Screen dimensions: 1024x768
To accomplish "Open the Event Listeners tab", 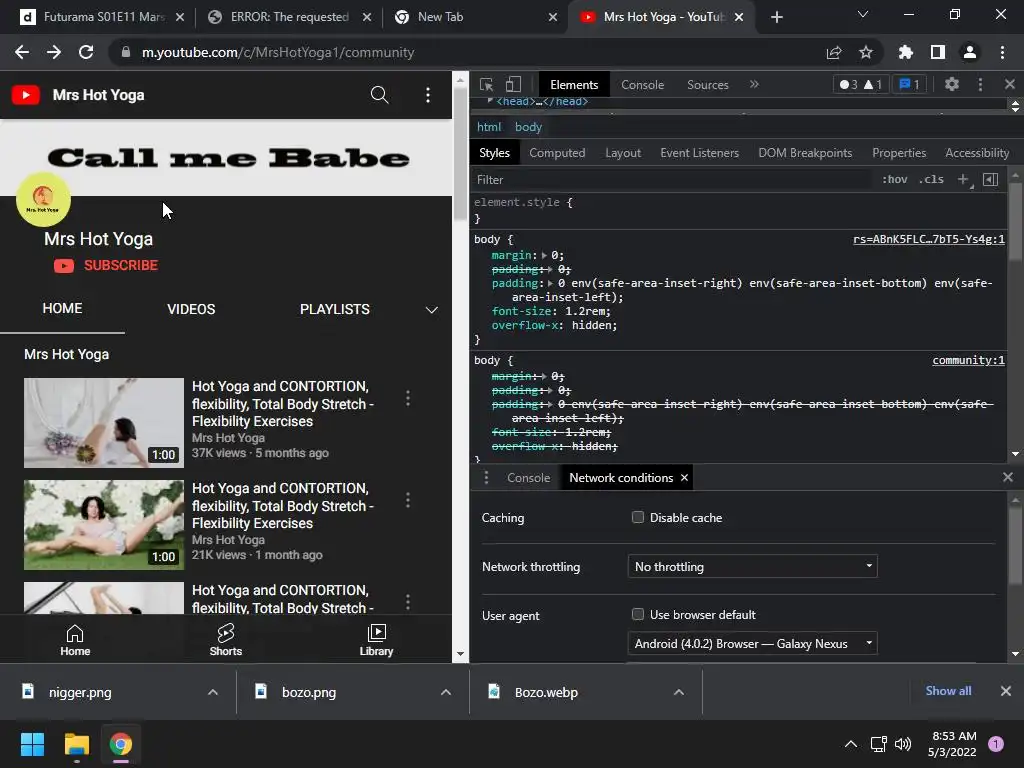I will (x=699, y=153).
